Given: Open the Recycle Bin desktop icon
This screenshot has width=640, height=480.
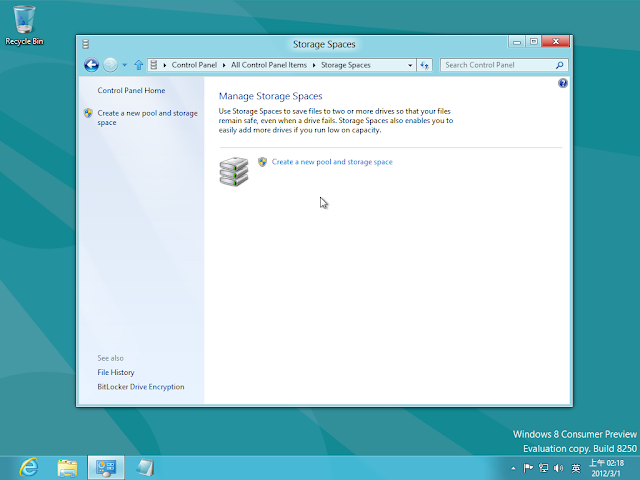Looking at the screenshot, I should (24, 25).
